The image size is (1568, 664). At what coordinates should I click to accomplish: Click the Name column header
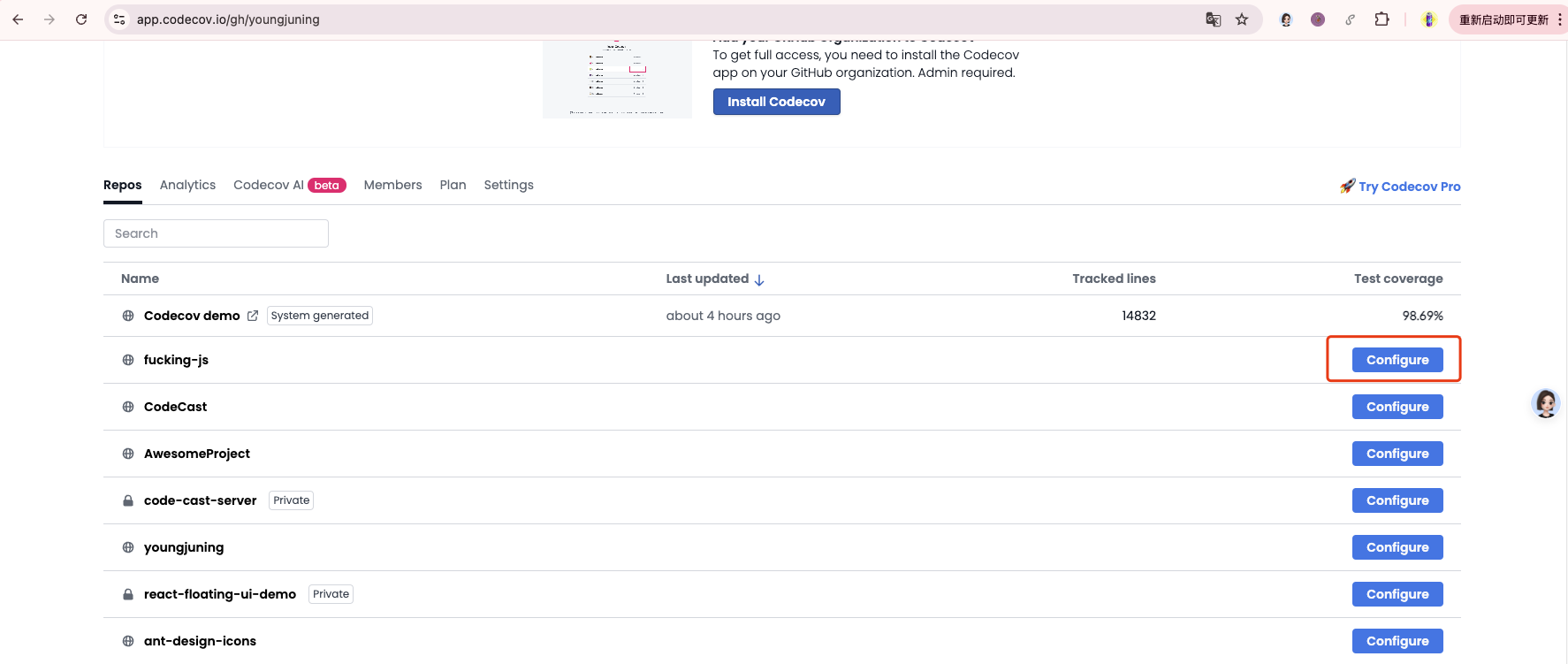140,279
